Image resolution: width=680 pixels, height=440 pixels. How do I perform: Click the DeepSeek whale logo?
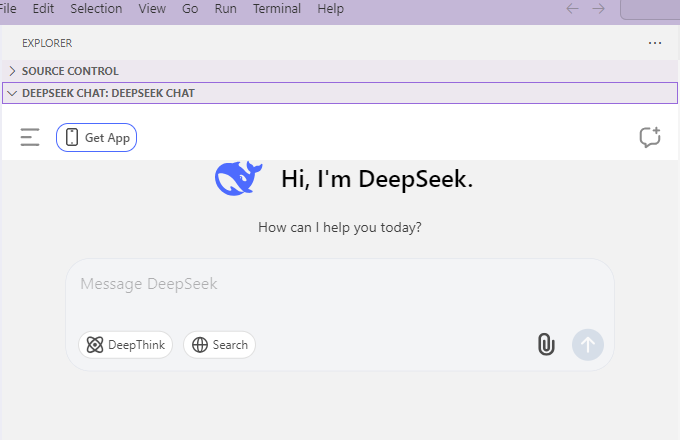pos(239,178)
